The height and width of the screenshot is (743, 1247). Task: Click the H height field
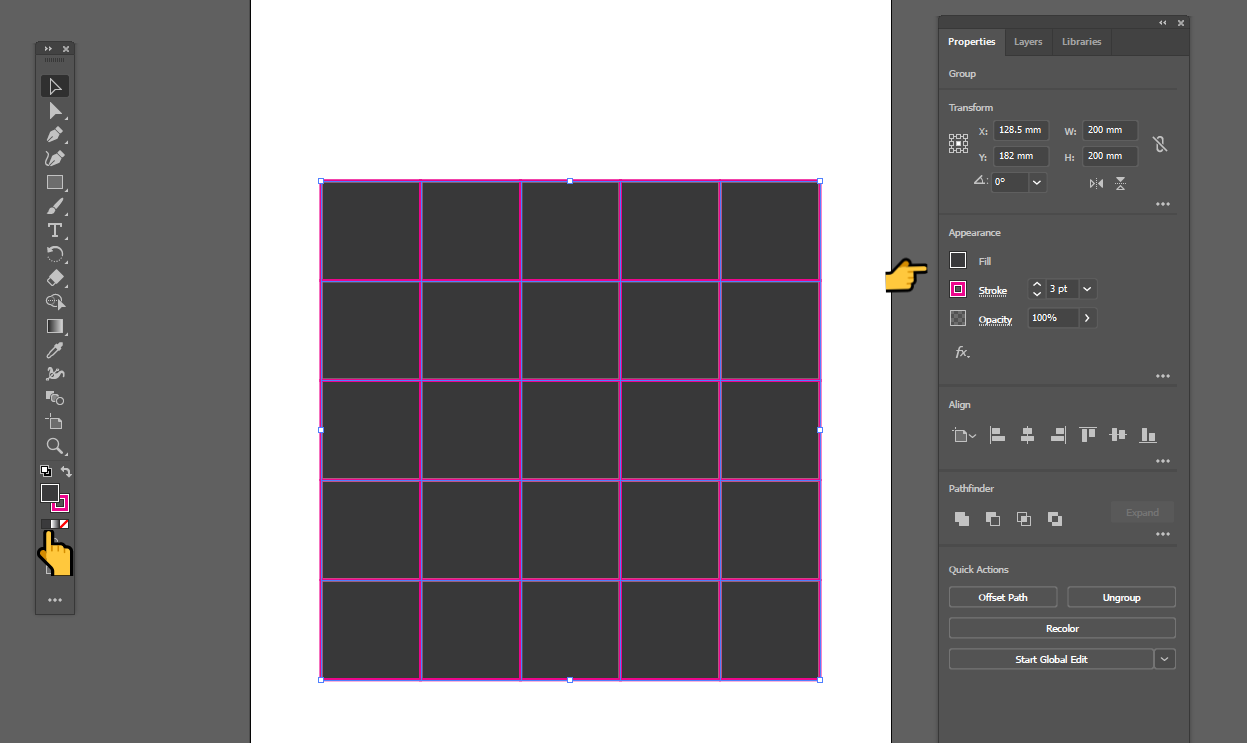coord(1110,156)
